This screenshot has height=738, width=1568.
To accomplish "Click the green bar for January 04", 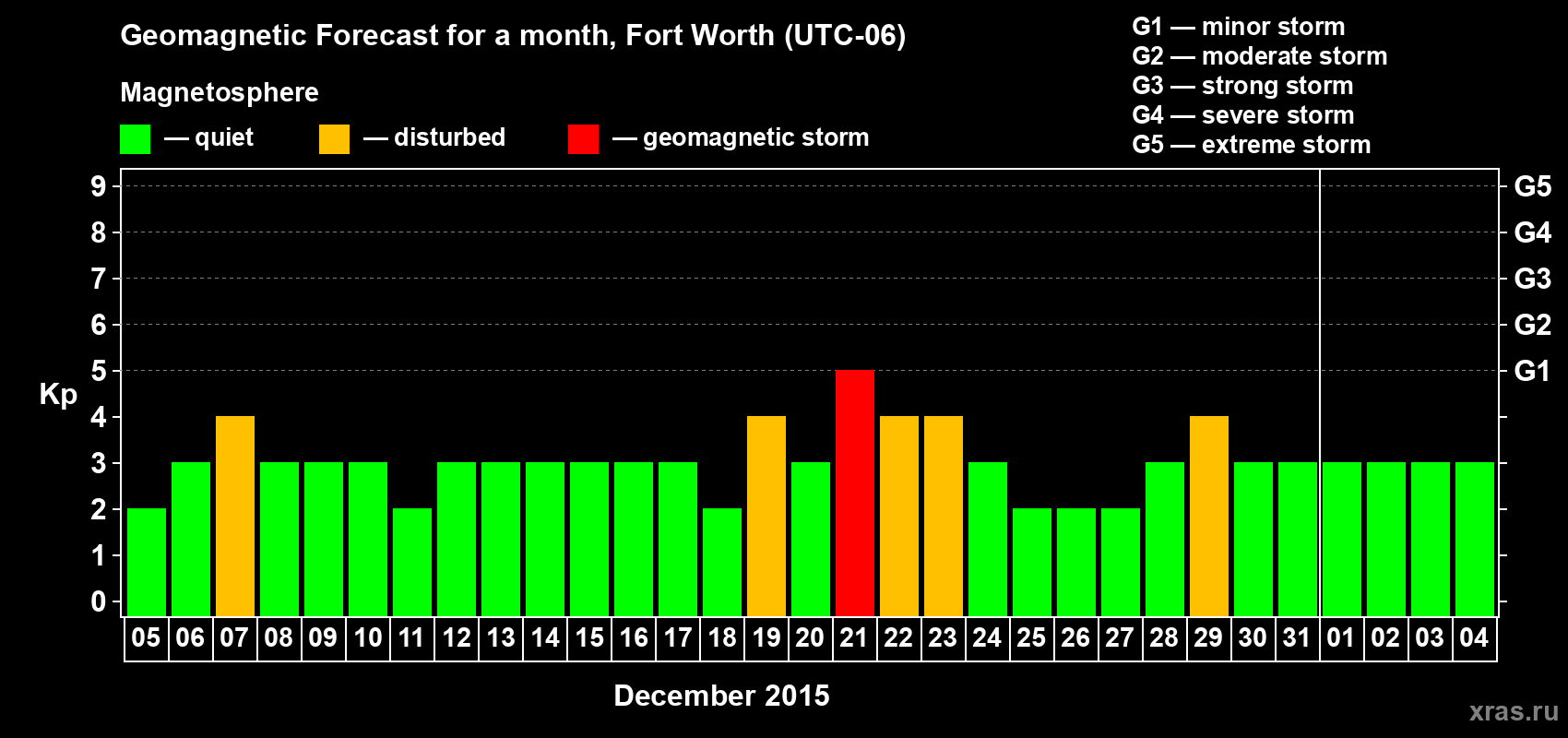I will pos(1475,539).
